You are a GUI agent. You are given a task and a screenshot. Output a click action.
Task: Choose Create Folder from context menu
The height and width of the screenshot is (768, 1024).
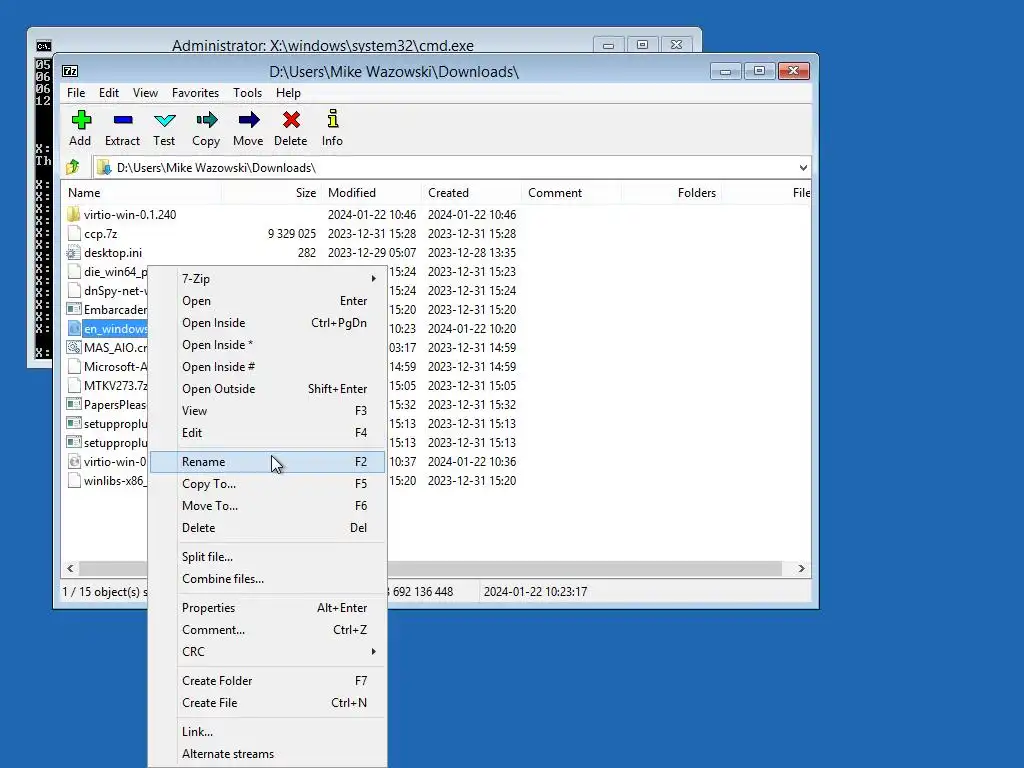coord(268,681)
